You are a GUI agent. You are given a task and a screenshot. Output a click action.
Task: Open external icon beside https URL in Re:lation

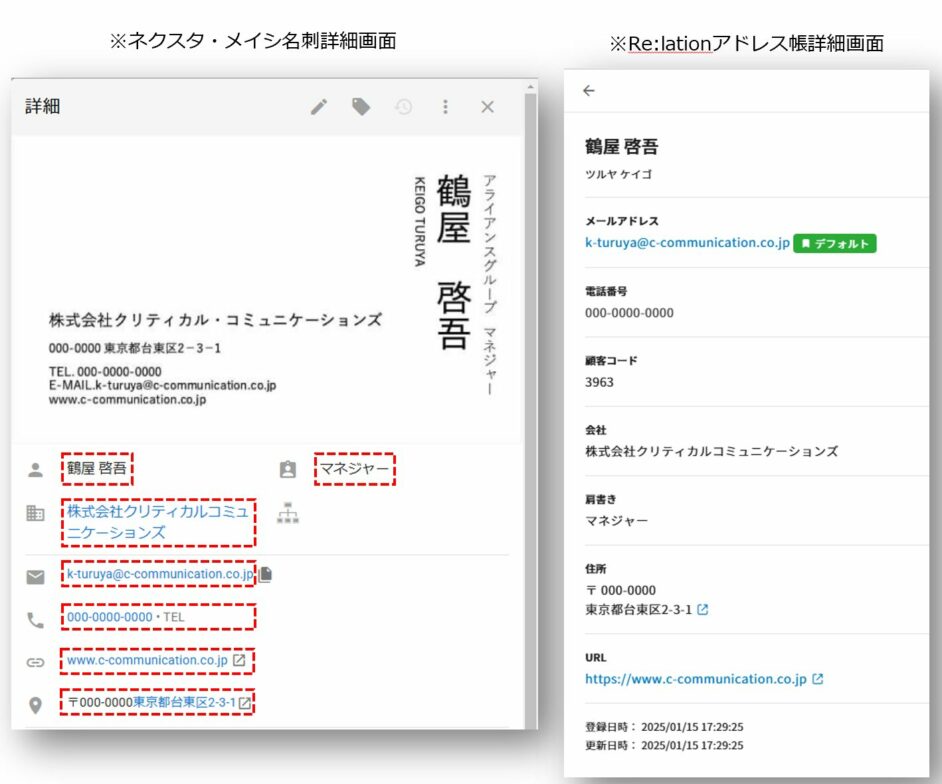coord(818,679)
